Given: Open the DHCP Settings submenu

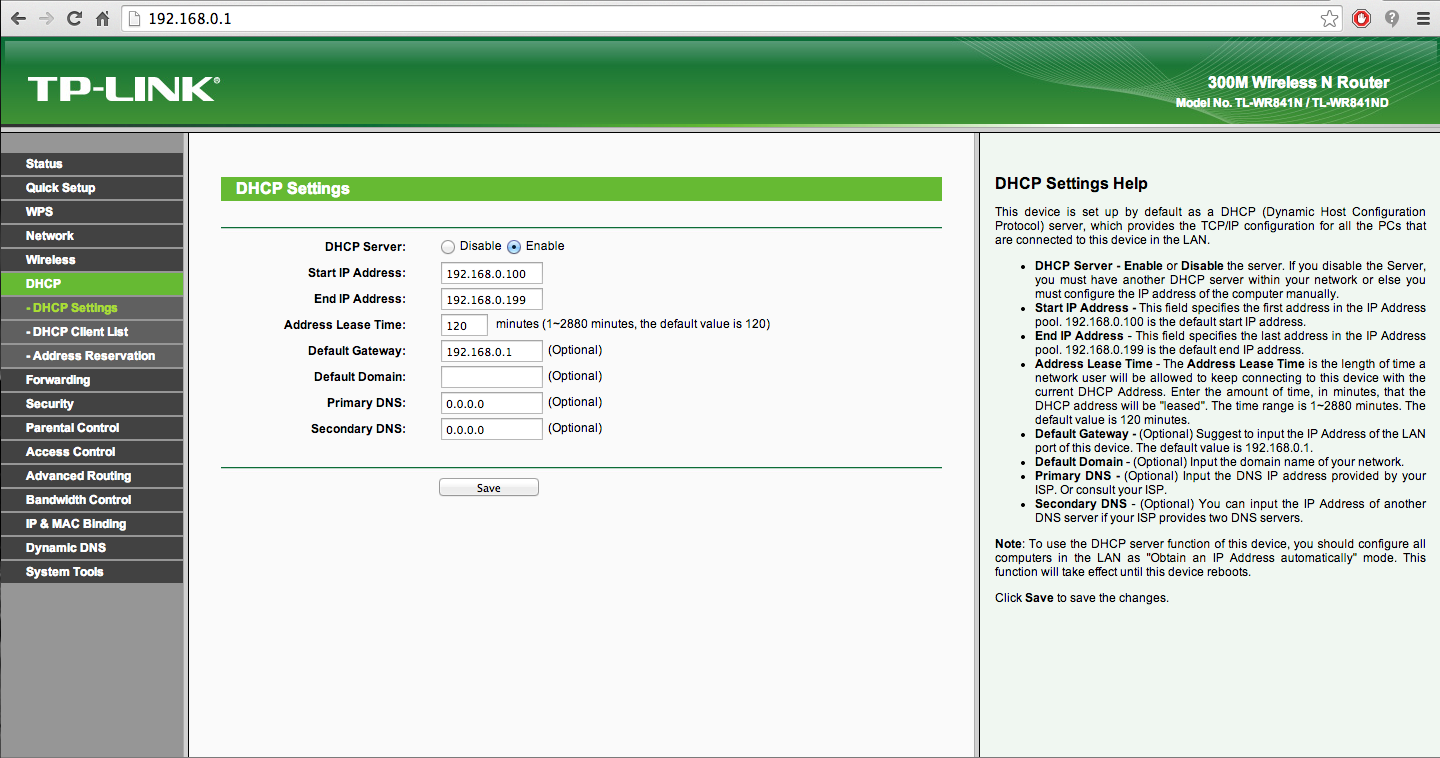Looking at the screenshot, I should 92,308.
